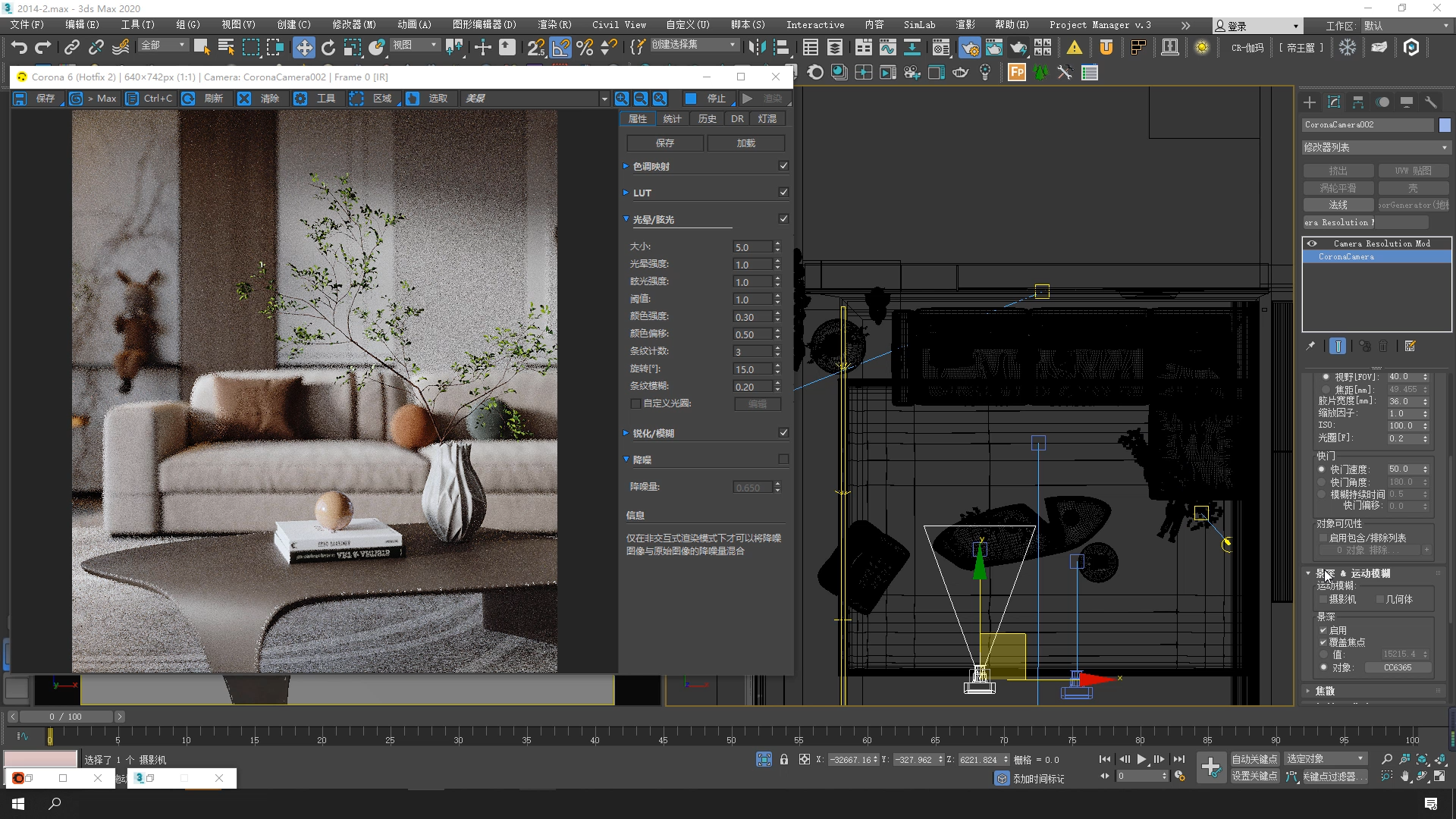Open the 渲染(R) menu
The width and height of the screenshot is (1456, 819).
coord(554,25)
